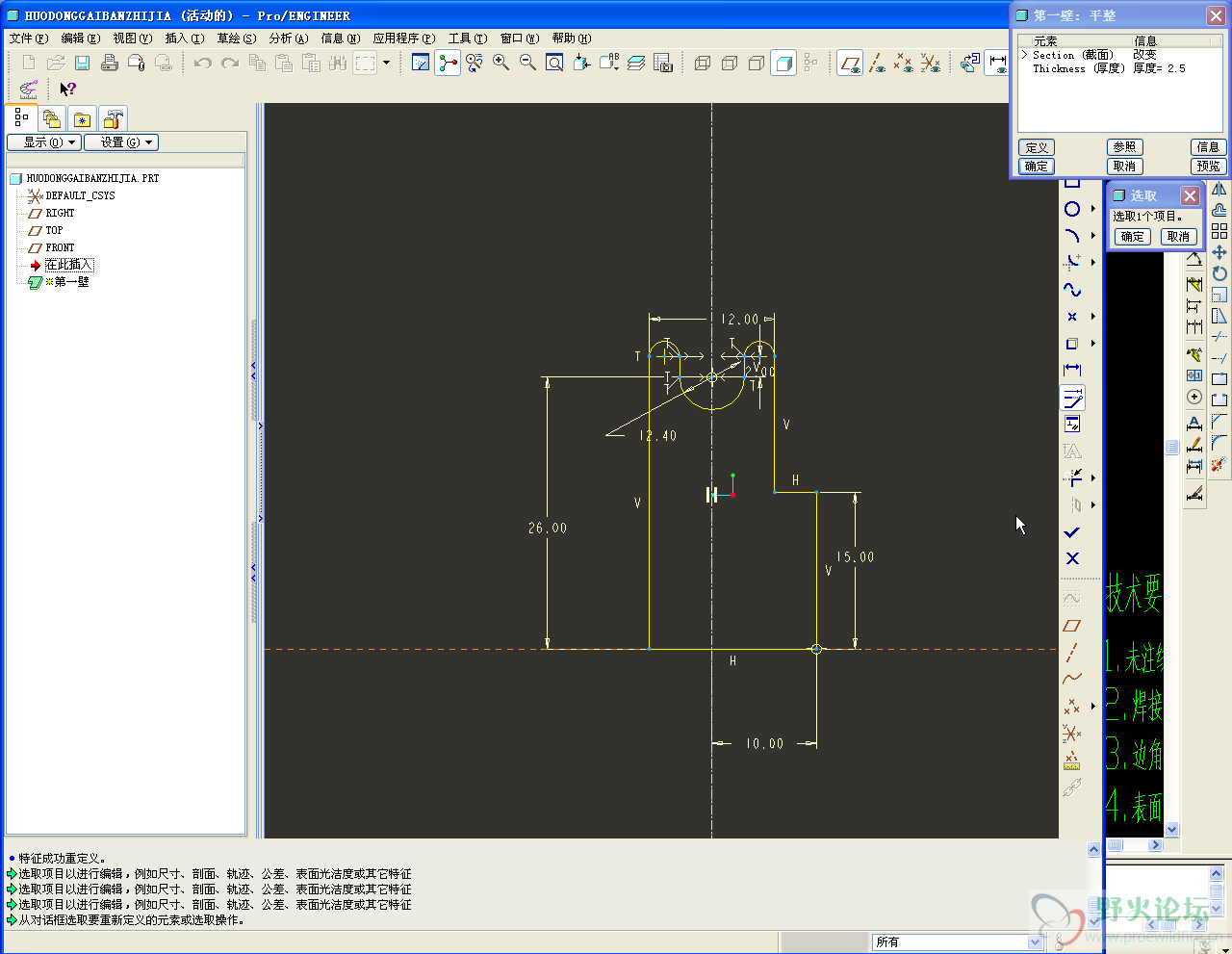
Task: Click the datum plane tool
Action: click(1072, 625)
